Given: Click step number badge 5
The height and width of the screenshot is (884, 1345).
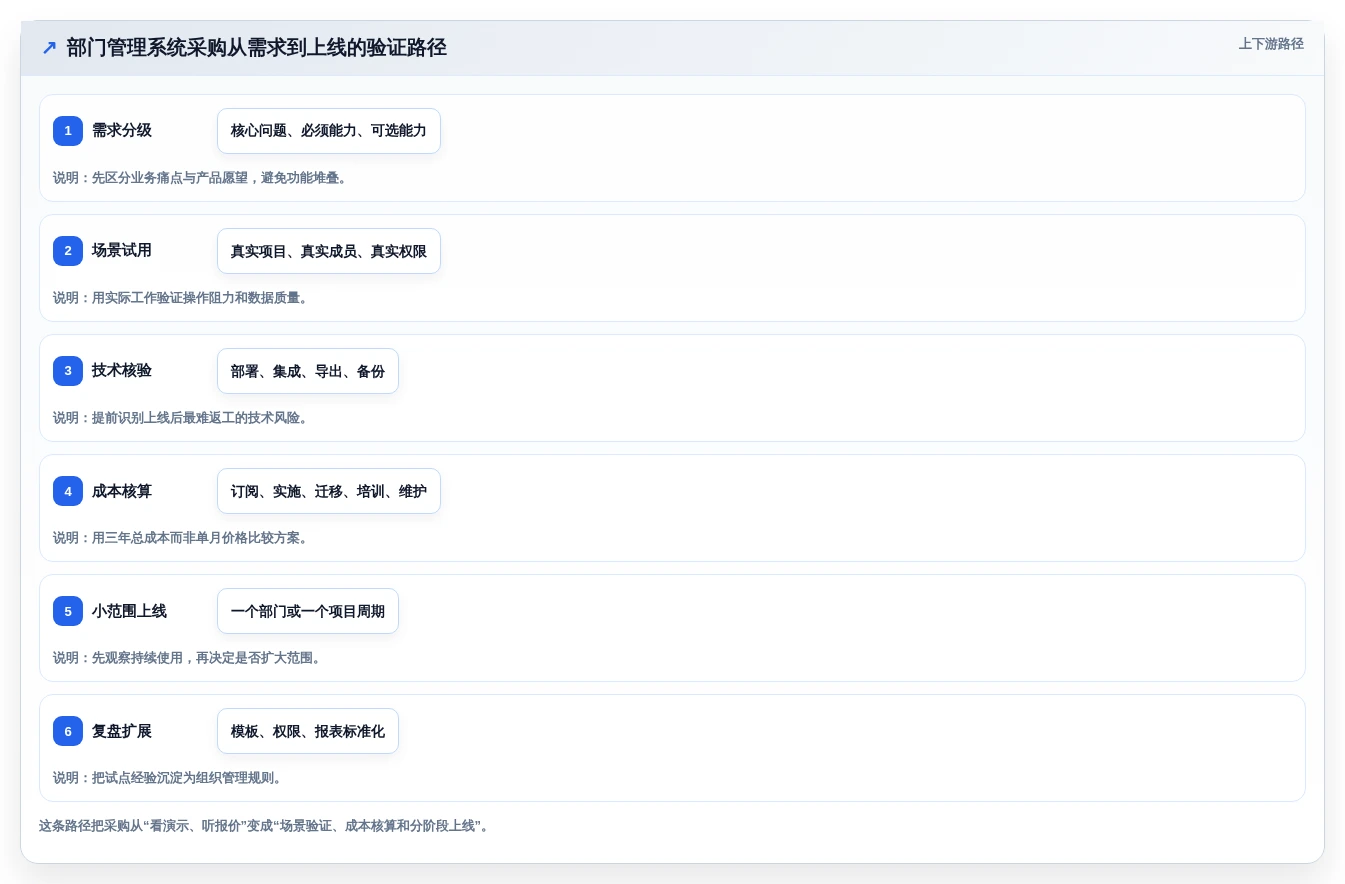Looking at the screenshot, I should point(68,611).
